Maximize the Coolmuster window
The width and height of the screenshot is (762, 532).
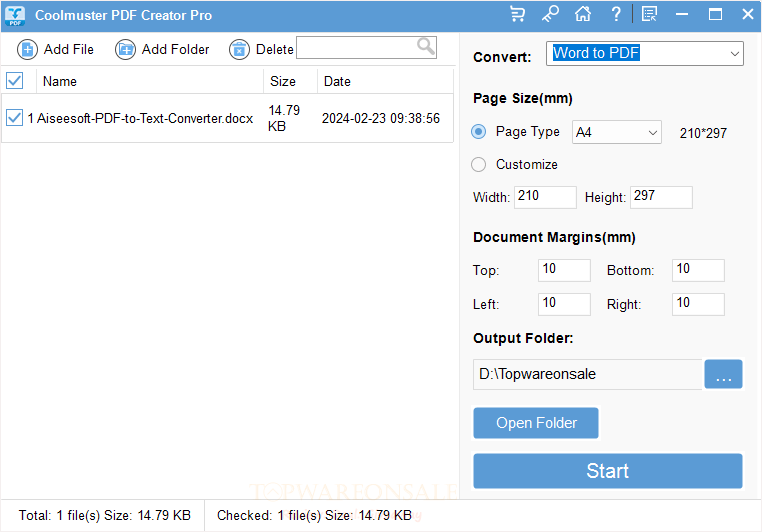click(715, 14)
